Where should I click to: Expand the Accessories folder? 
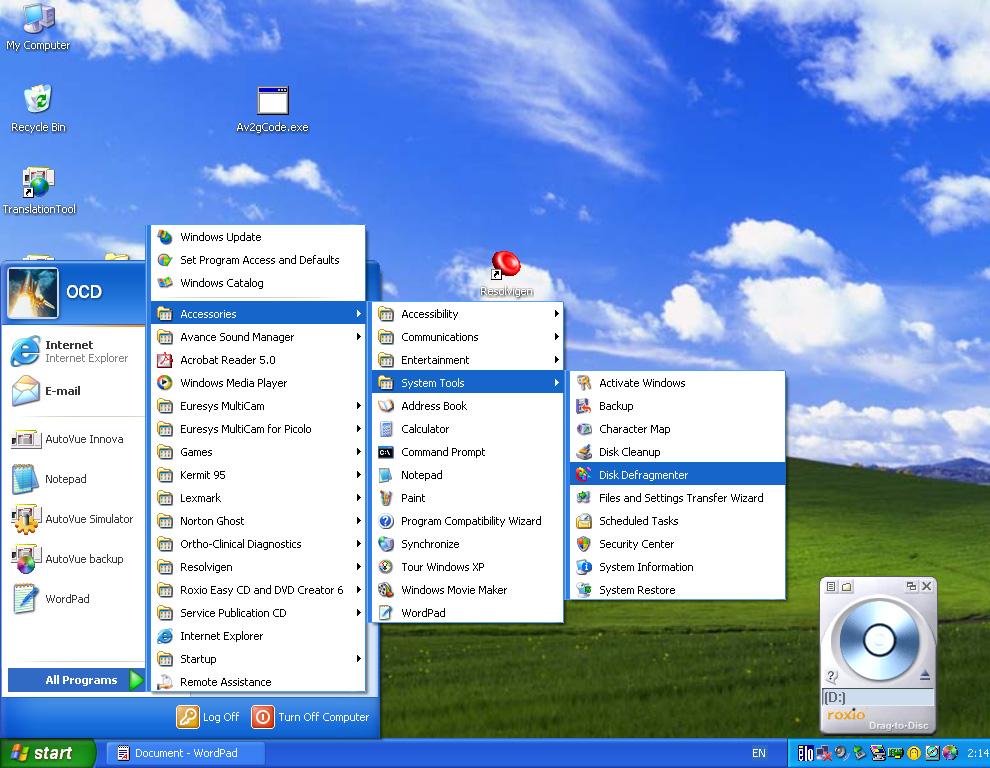click(x=259, y=314)
